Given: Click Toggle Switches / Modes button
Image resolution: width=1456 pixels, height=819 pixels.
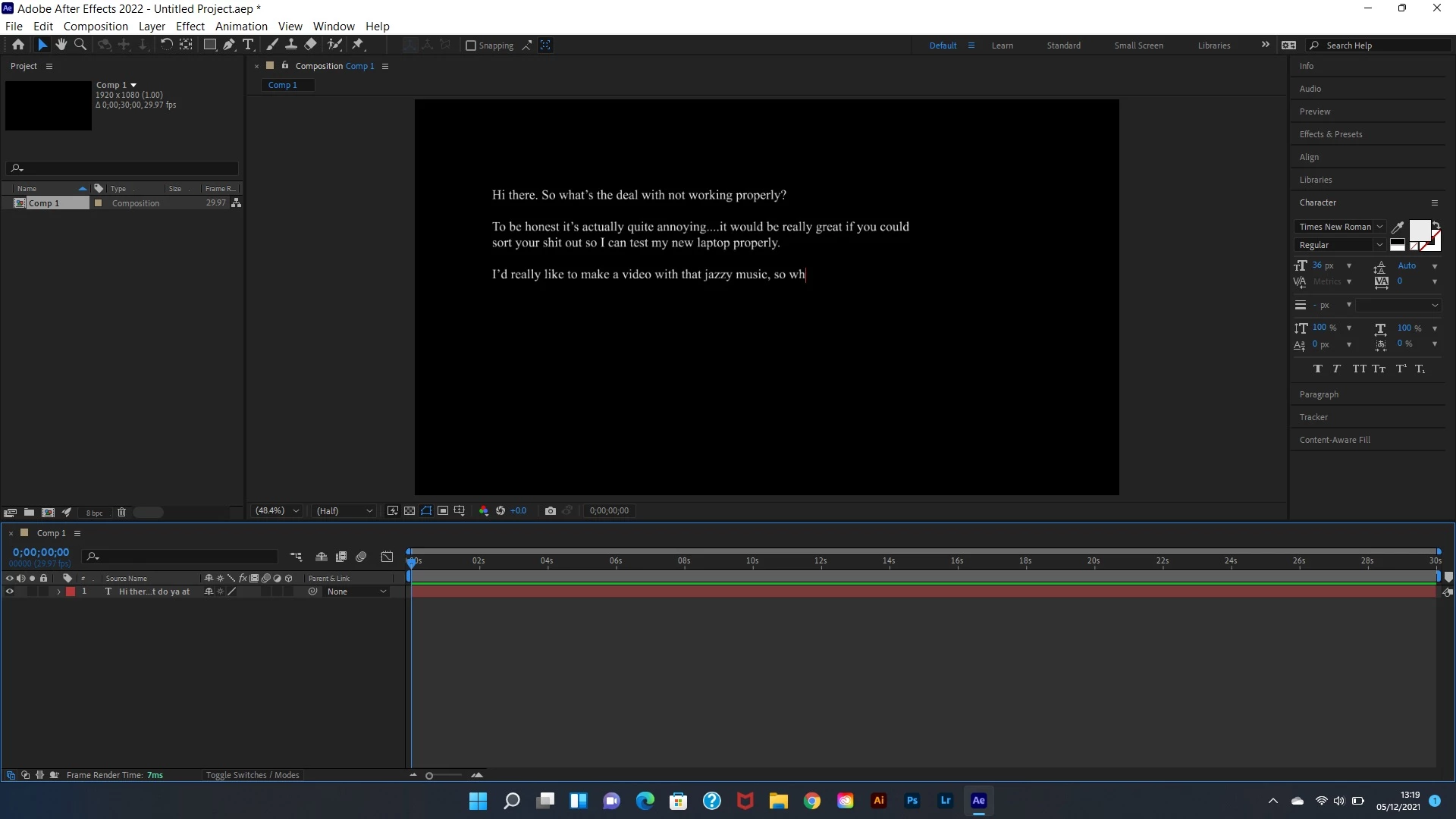Looking at the screenshot, I should coord(253,775).
